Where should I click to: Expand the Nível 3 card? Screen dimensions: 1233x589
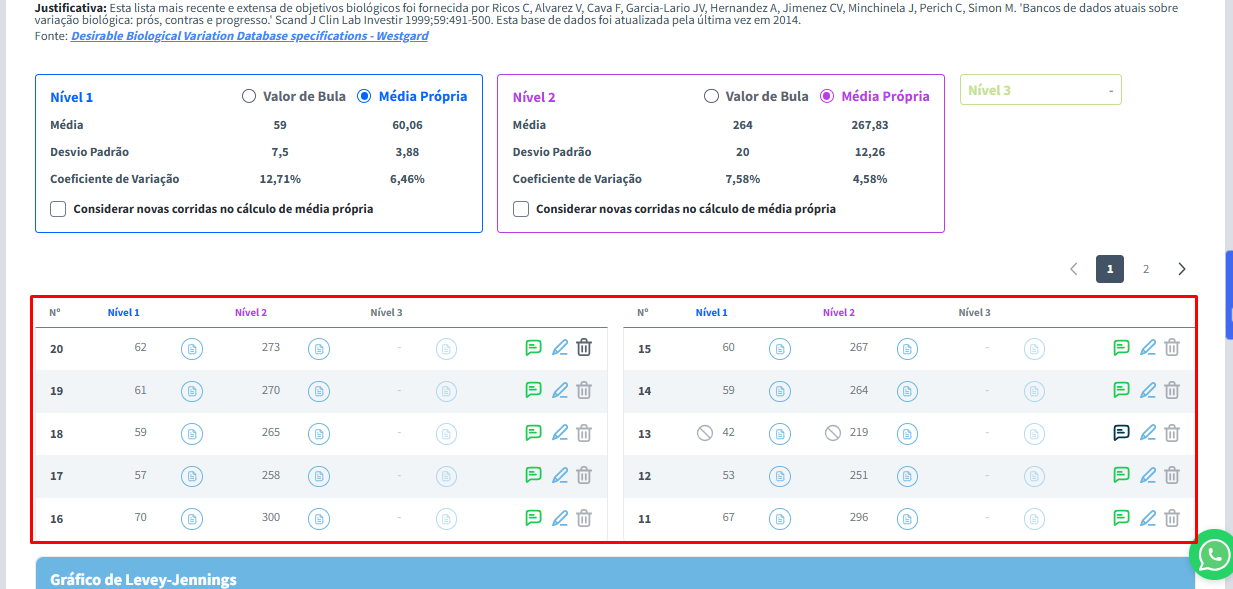1040,90
